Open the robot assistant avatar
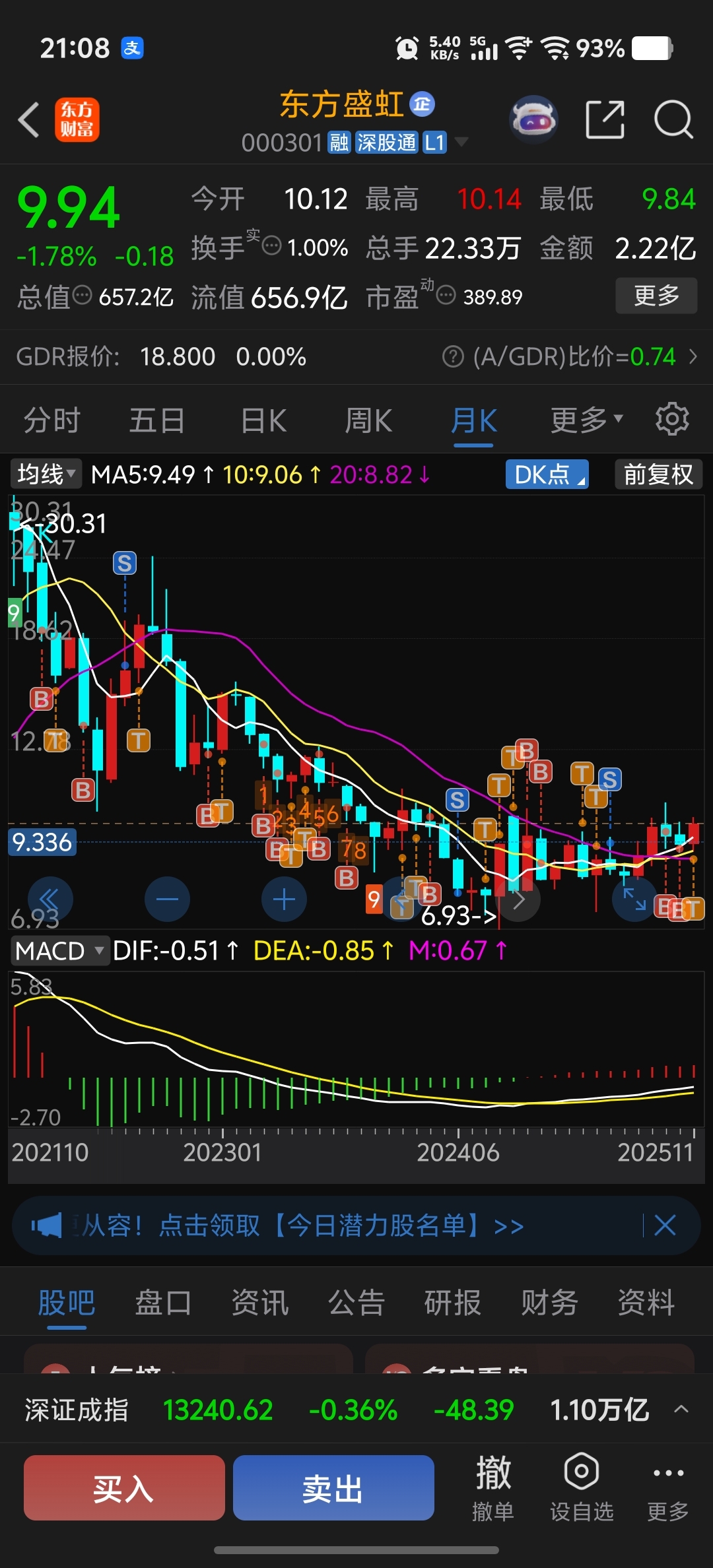The image size is (713, 1568). click(x=533, y=120)
